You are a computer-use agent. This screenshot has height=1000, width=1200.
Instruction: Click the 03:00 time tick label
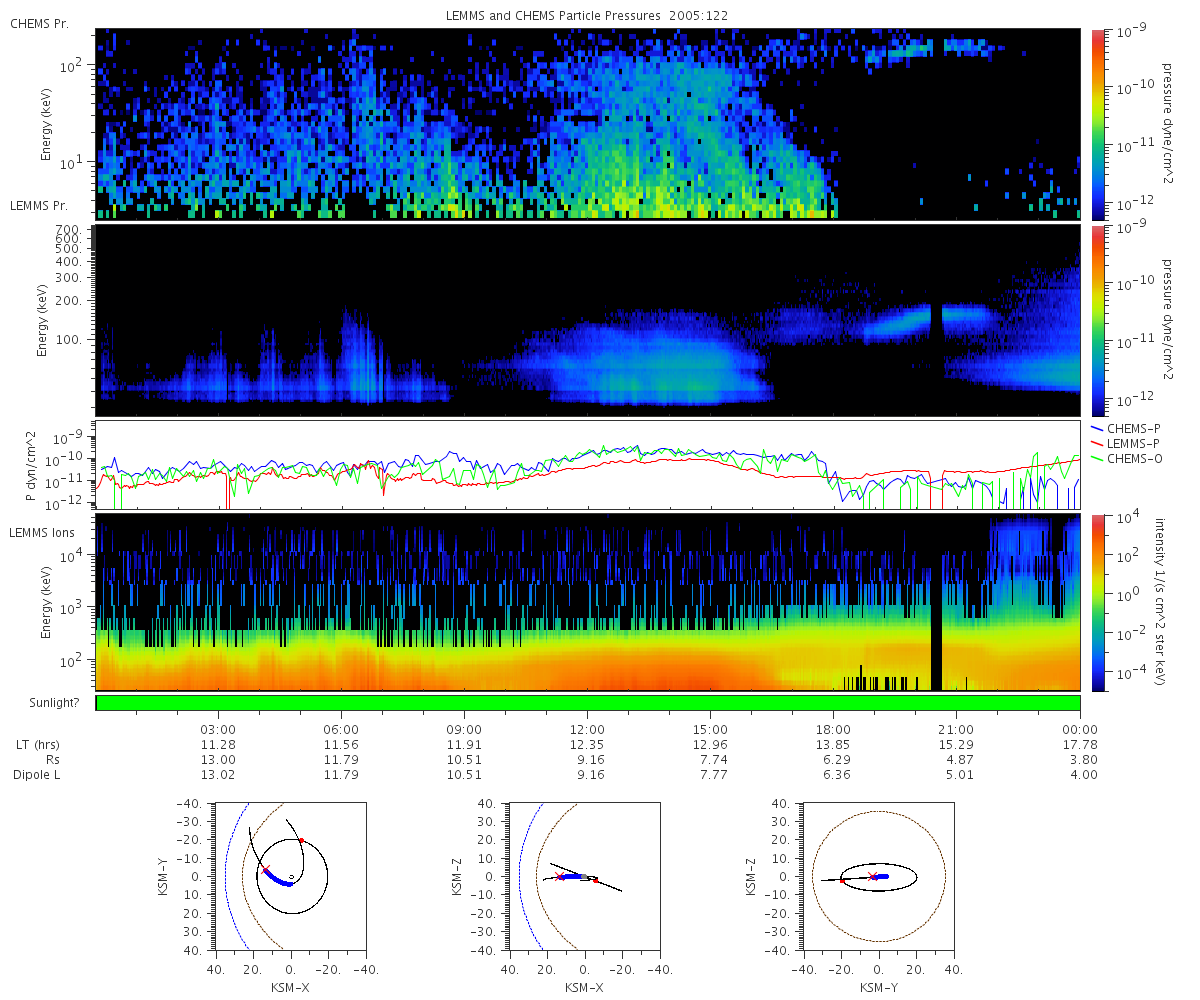(218, 729)
